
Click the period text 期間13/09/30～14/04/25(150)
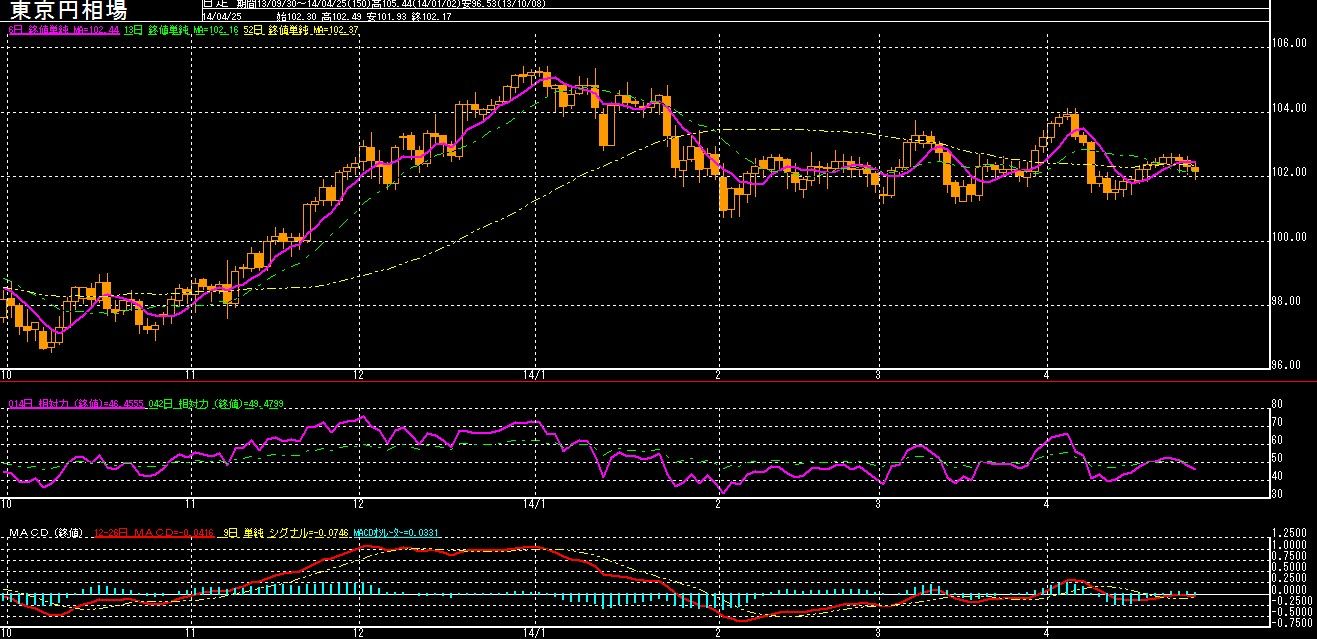[303, 4]
